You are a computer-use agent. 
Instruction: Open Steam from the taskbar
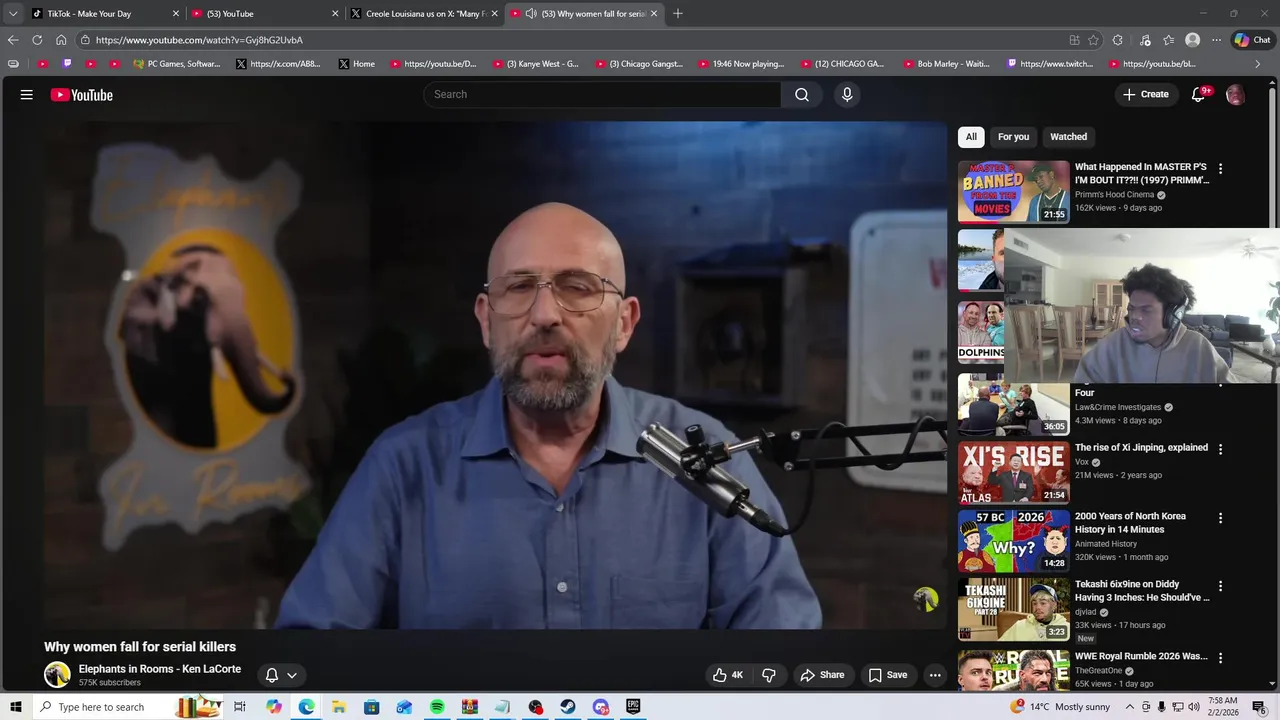point(568,707)
